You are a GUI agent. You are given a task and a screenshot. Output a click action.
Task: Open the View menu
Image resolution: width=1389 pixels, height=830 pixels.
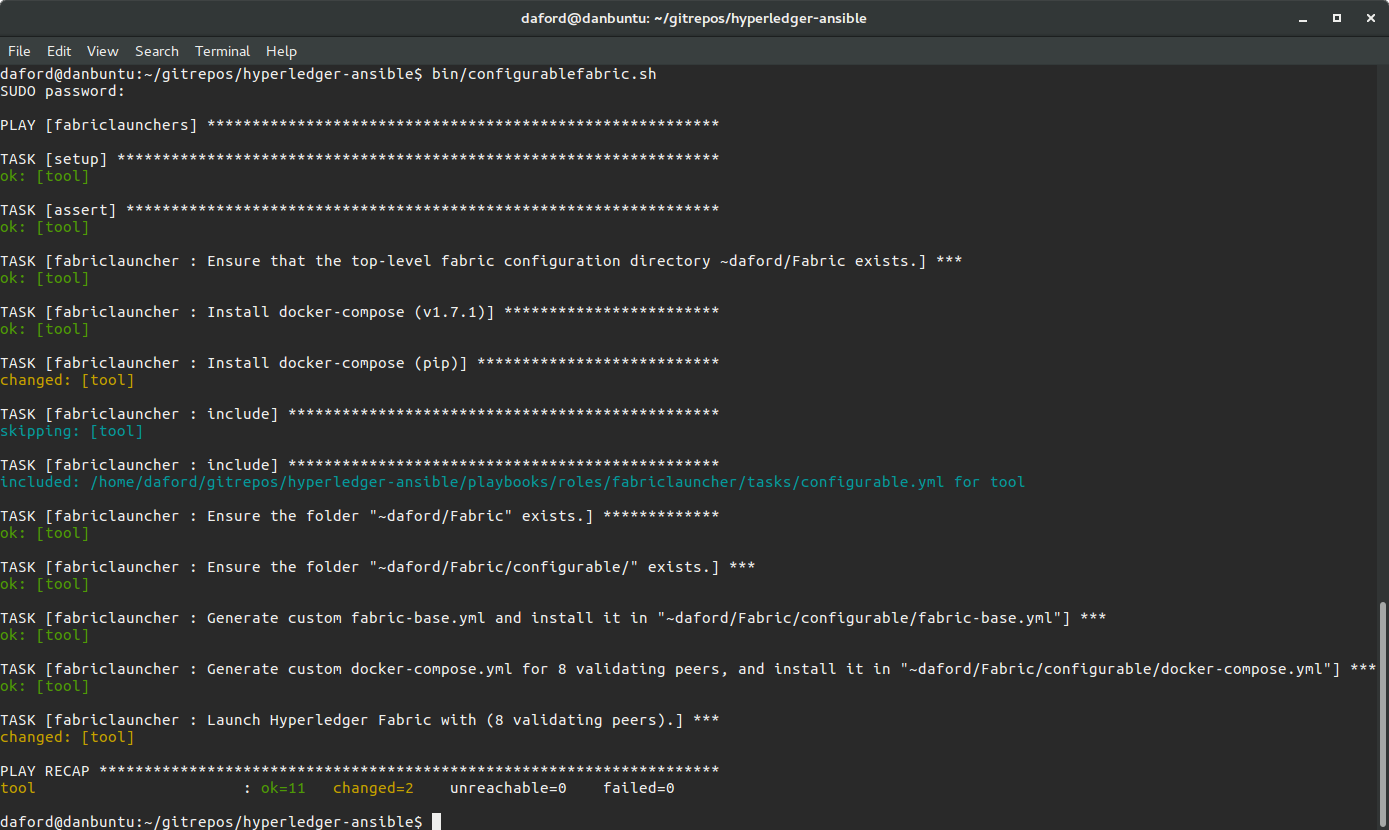(x=103, y=51)
